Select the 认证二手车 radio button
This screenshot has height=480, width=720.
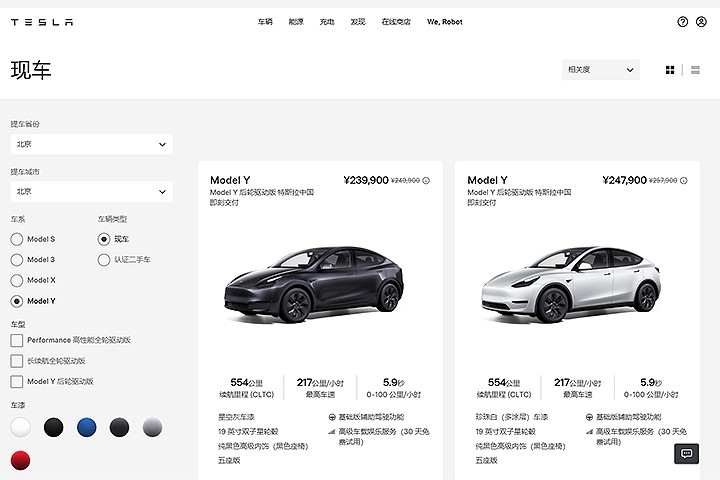coord(104,260)
